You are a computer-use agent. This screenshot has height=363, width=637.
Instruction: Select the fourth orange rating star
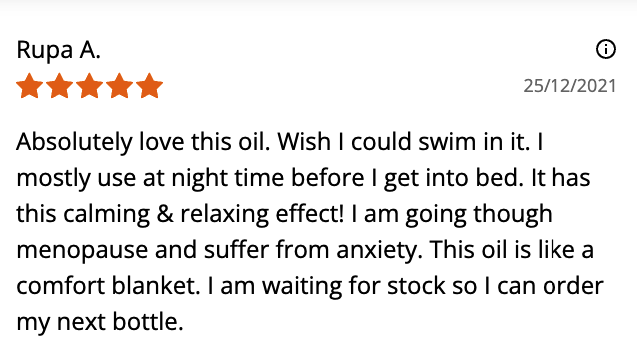pos(119,86)
